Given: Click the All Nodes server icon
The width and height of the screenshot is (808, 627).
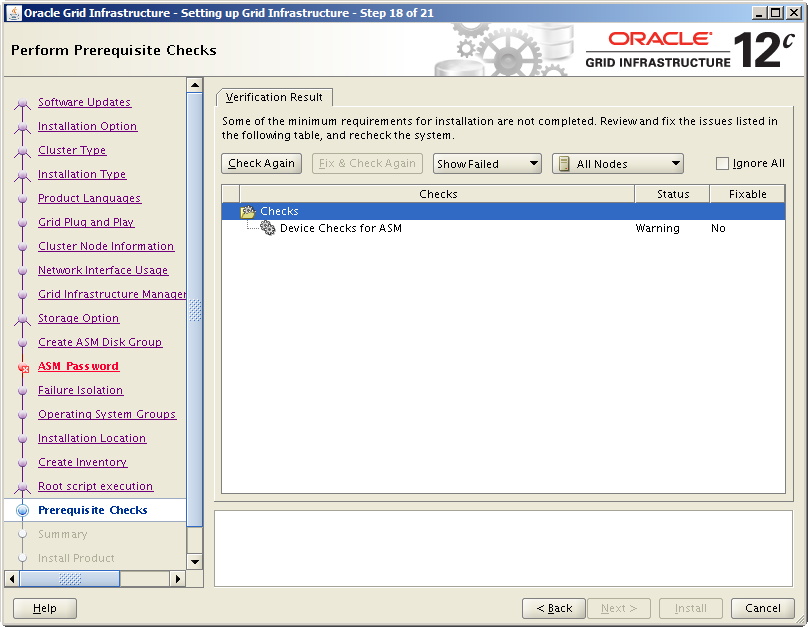Looking at the screenshot, I should click(564, 164).
